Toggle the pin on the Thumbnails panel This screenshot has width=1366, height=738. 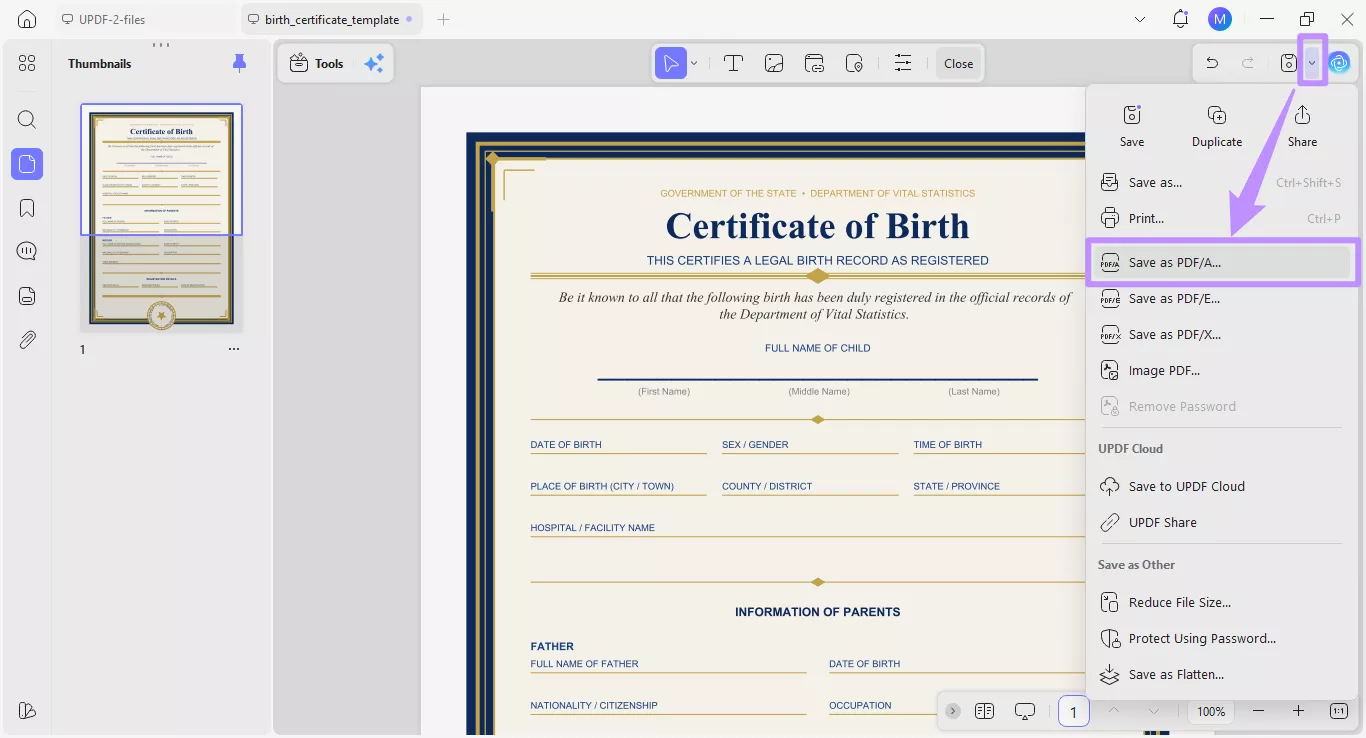click(239, 62)
